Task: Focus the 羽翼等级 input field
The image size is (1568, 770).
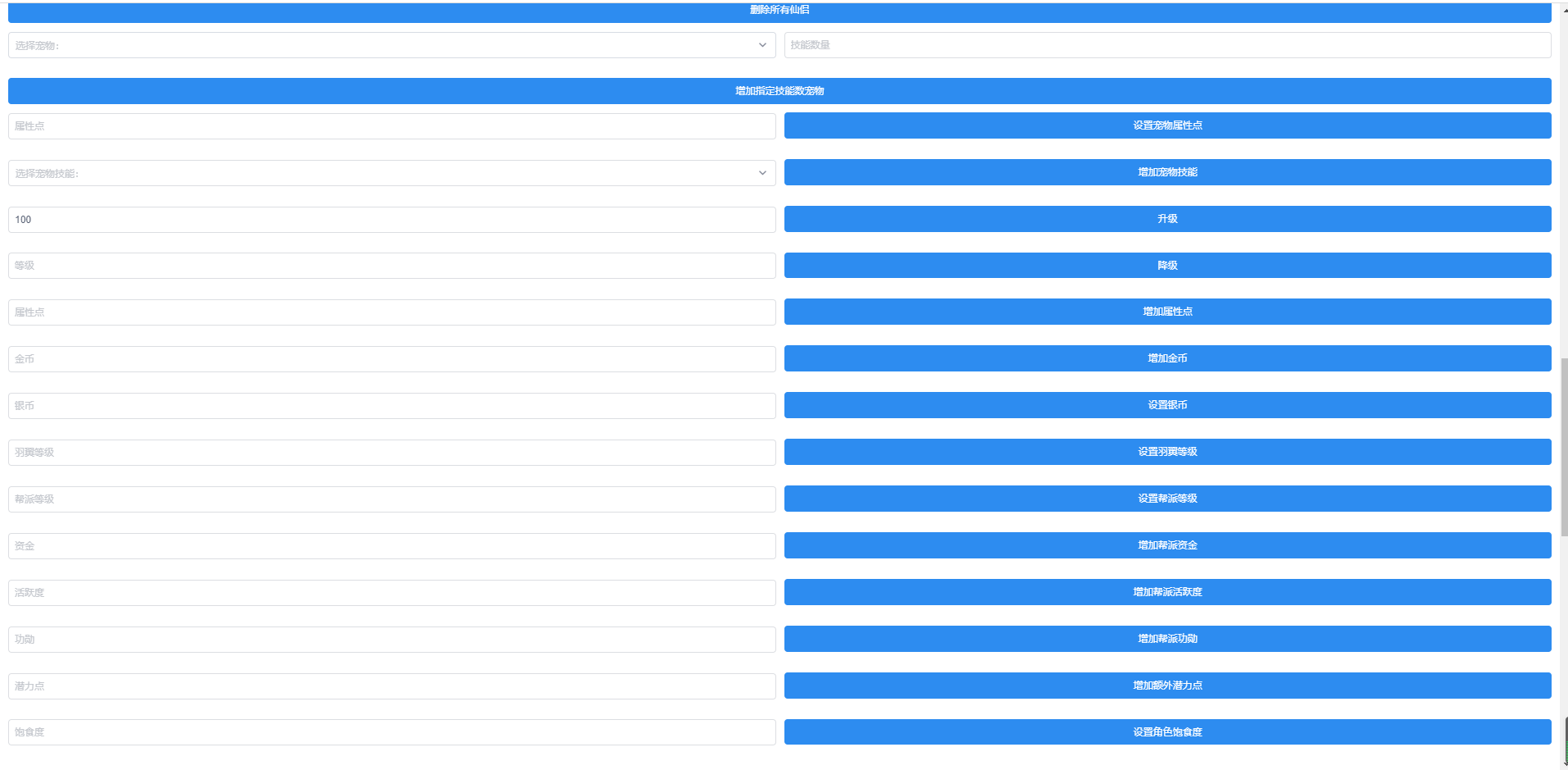Action: 392,453
